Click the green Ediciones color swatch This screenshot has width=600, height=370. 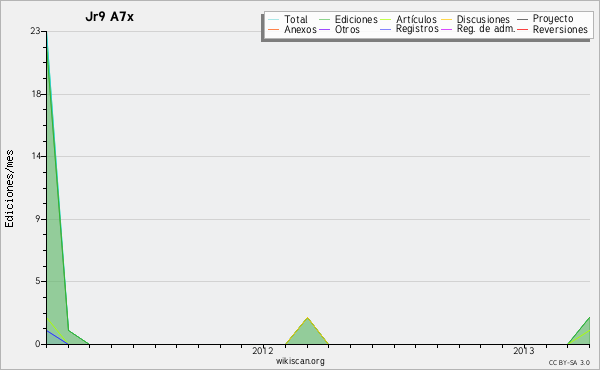(x=324, y=19)
